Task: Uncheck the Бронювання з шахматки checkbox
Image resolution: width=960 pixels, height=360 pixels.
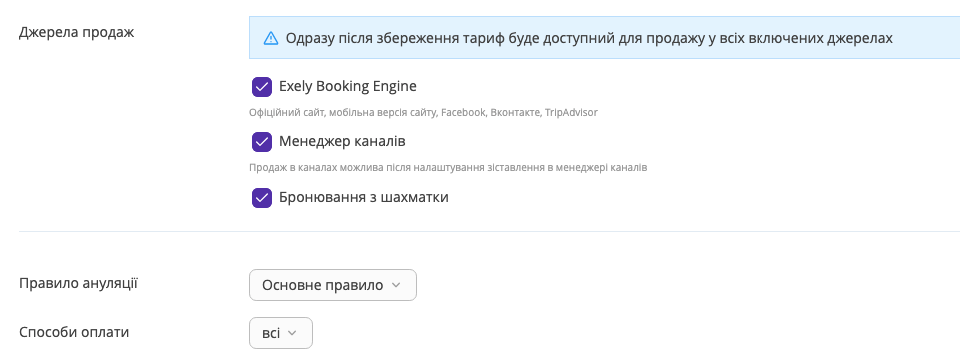Action: pyautogui.click(x=261, y=198)
